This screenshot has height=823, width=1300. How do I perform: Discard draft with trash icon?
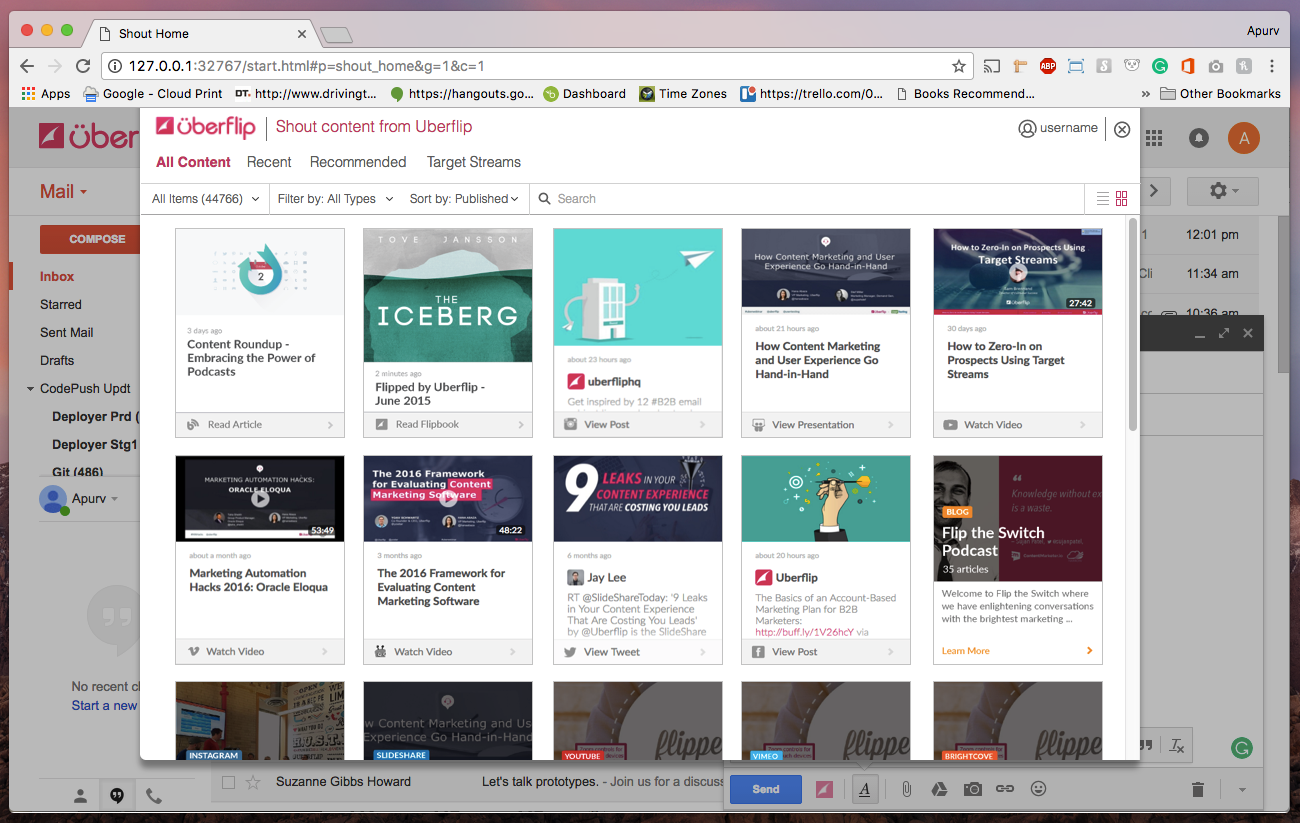(x=1198, y=790)
